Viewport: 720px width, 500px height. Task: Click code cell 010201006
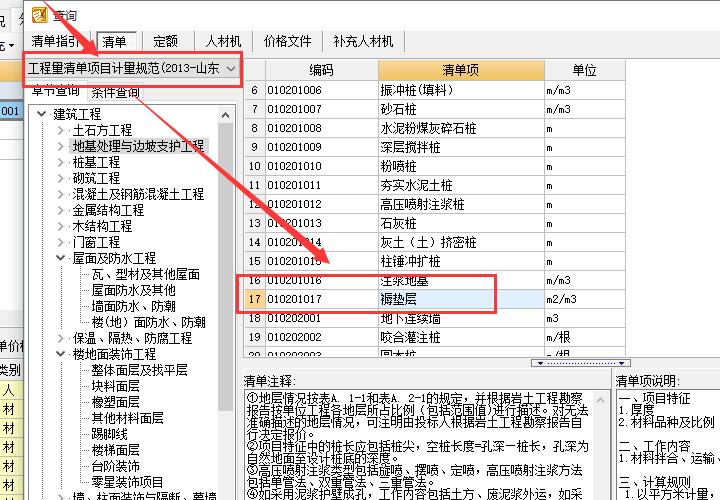pos(321,90)
